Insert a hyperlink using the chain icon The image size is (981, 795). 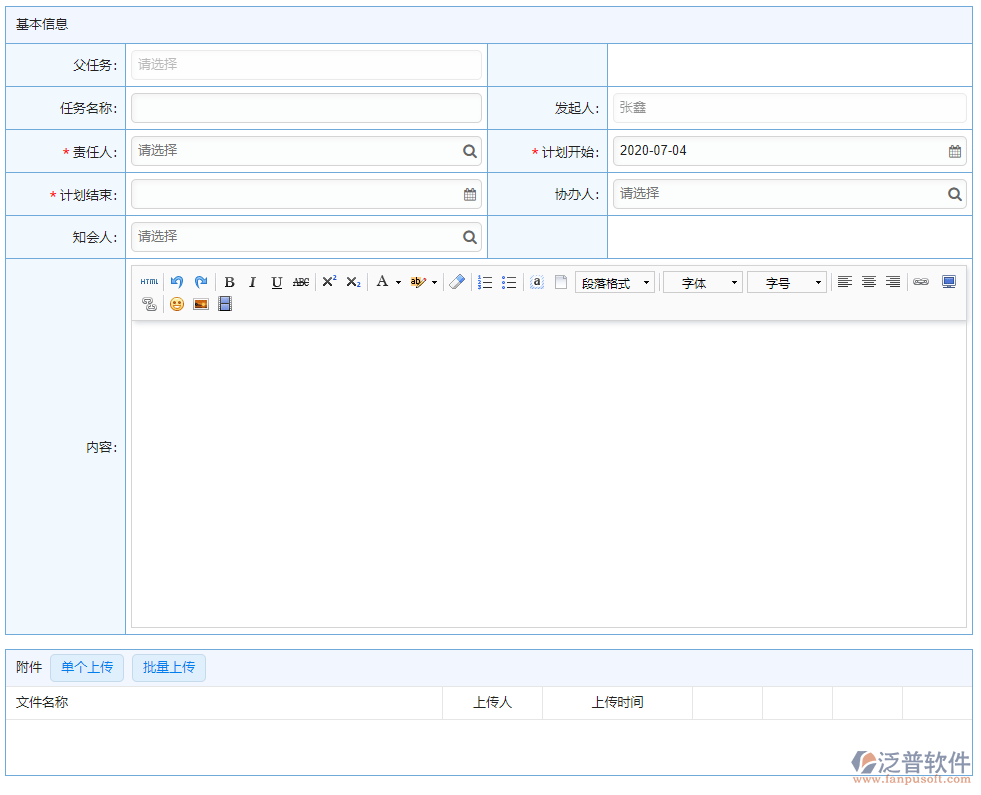(x=921, y=281)
